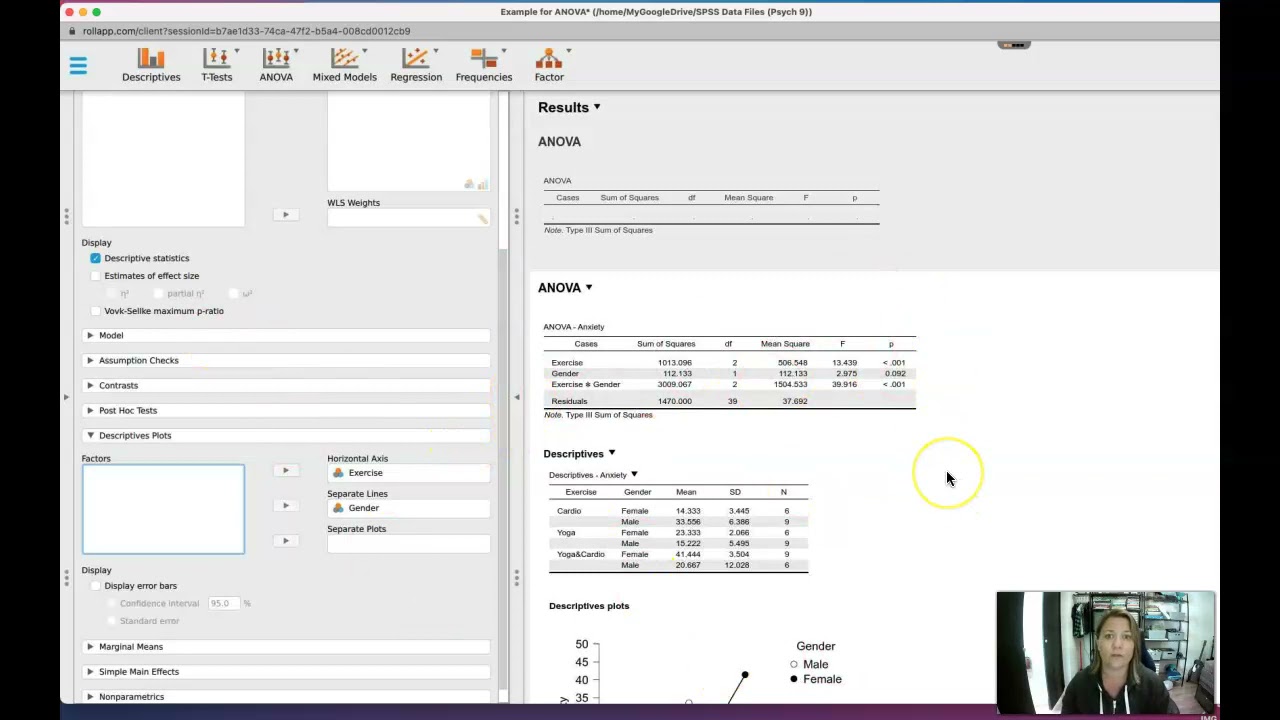This screenshot has height=720, width=1280.
Task: Open the Factor module menu
Action: coord(549,65)
